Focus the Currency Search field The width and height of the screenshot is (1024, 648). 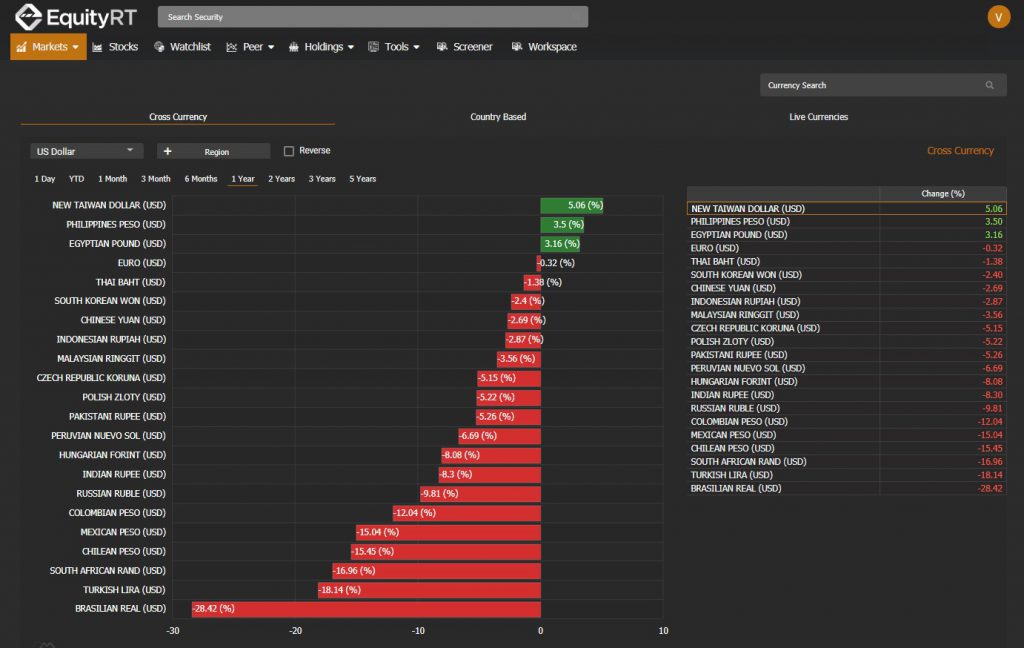(883, 86)
